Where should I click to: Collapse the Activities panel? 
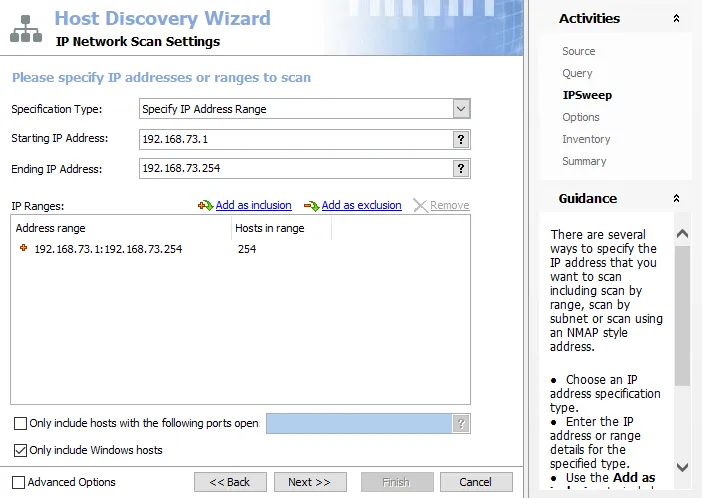point(676,18)
